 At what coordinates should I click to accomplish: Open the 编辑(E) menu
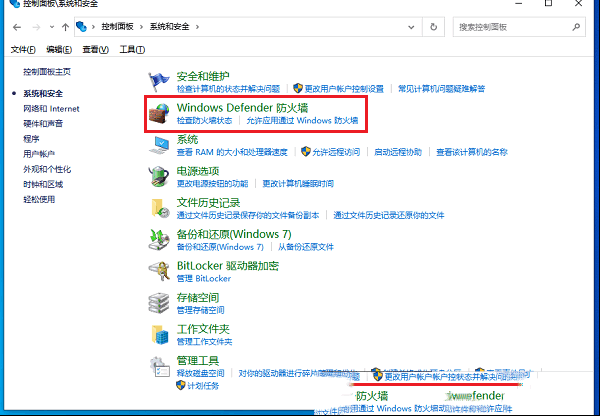point(59,49)
